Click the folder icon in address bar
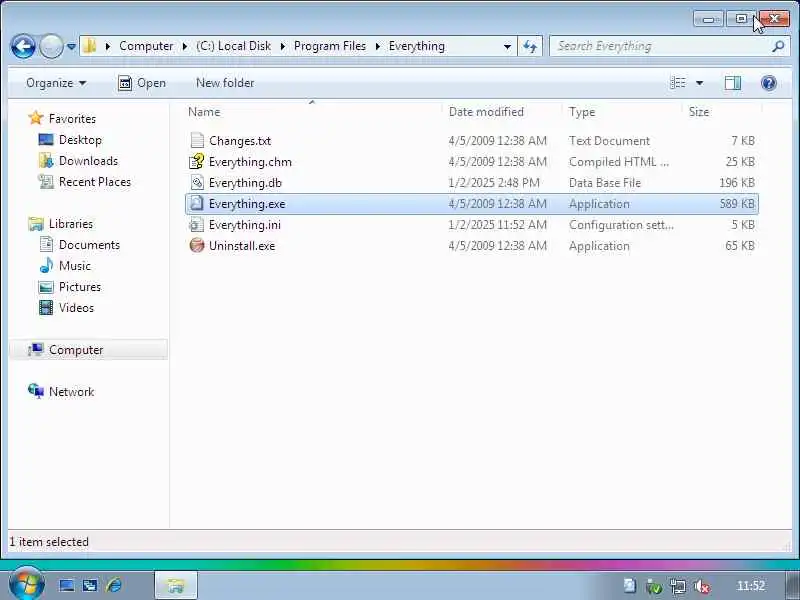 [x=90, y=46]
